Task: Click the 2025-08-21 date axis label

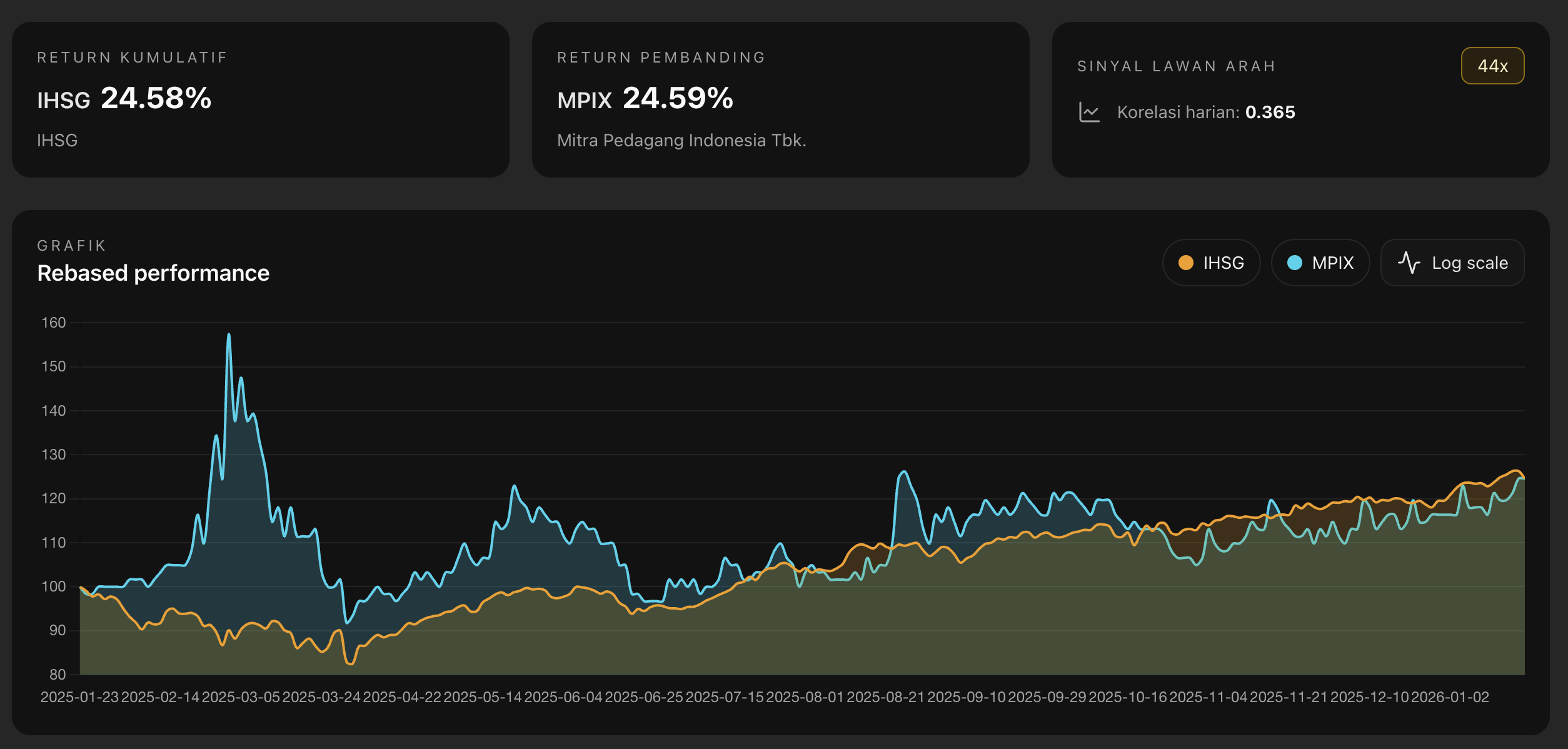Action: [x=885, y=697]
